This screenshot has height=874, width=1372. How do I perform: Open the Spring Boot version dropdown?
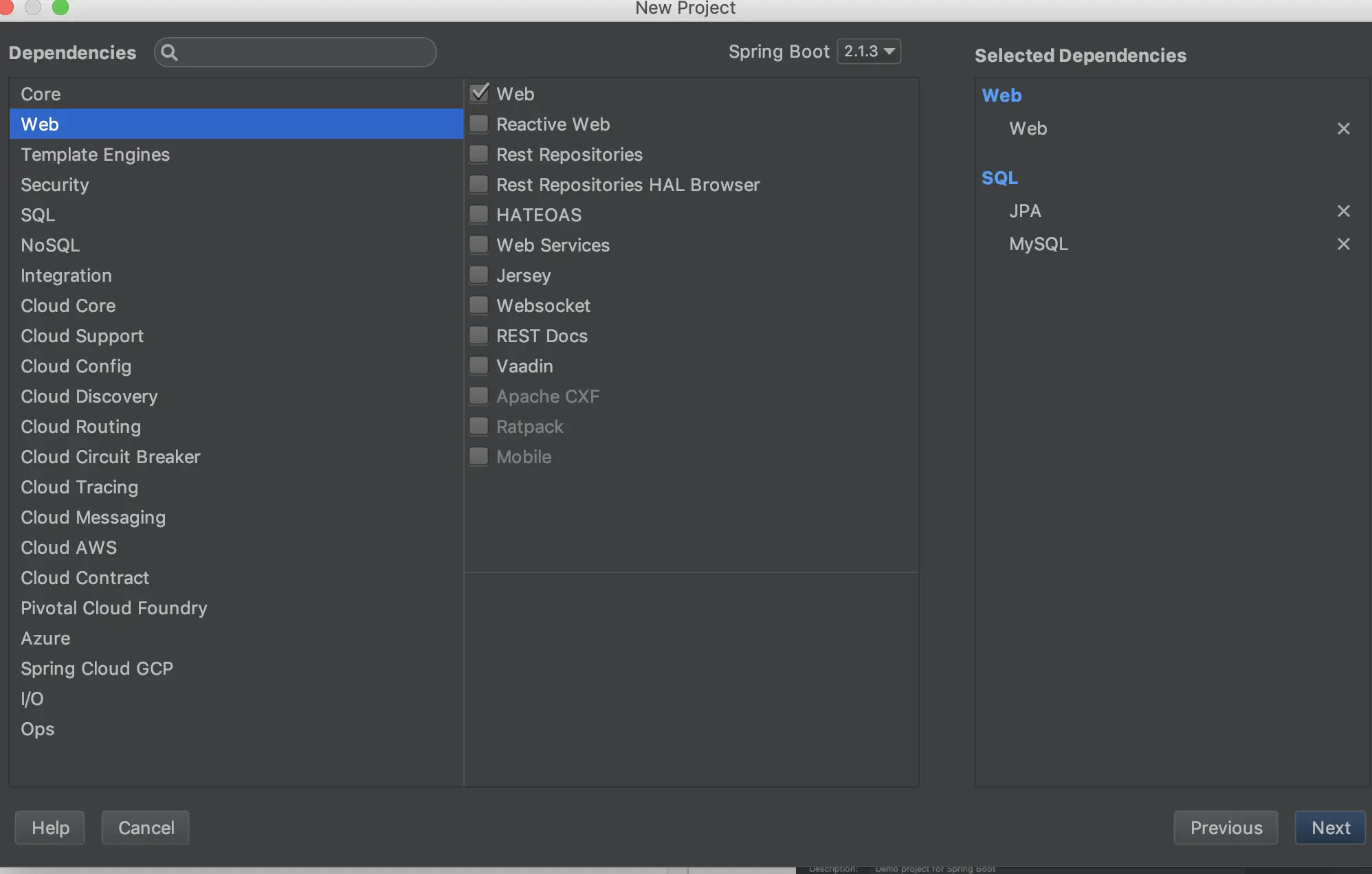click(x=869, y=52)
